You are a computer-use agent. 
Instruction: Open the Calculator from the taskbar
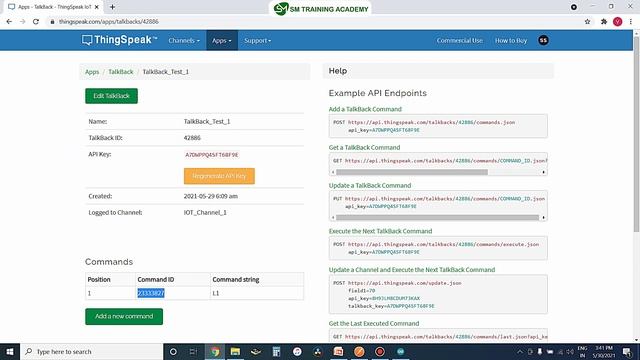pyautogui.click(x=276, y=351)
